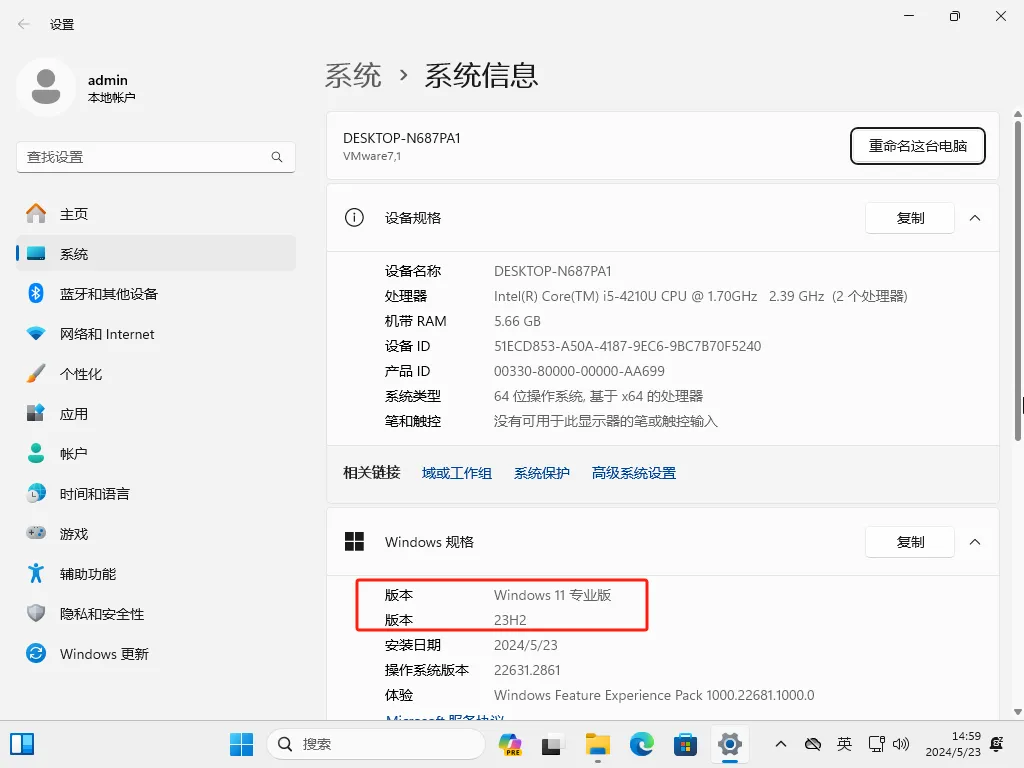Launch Microsoft Edge from the taskbar
1024x768 pixels.
[x=641, y=744]
